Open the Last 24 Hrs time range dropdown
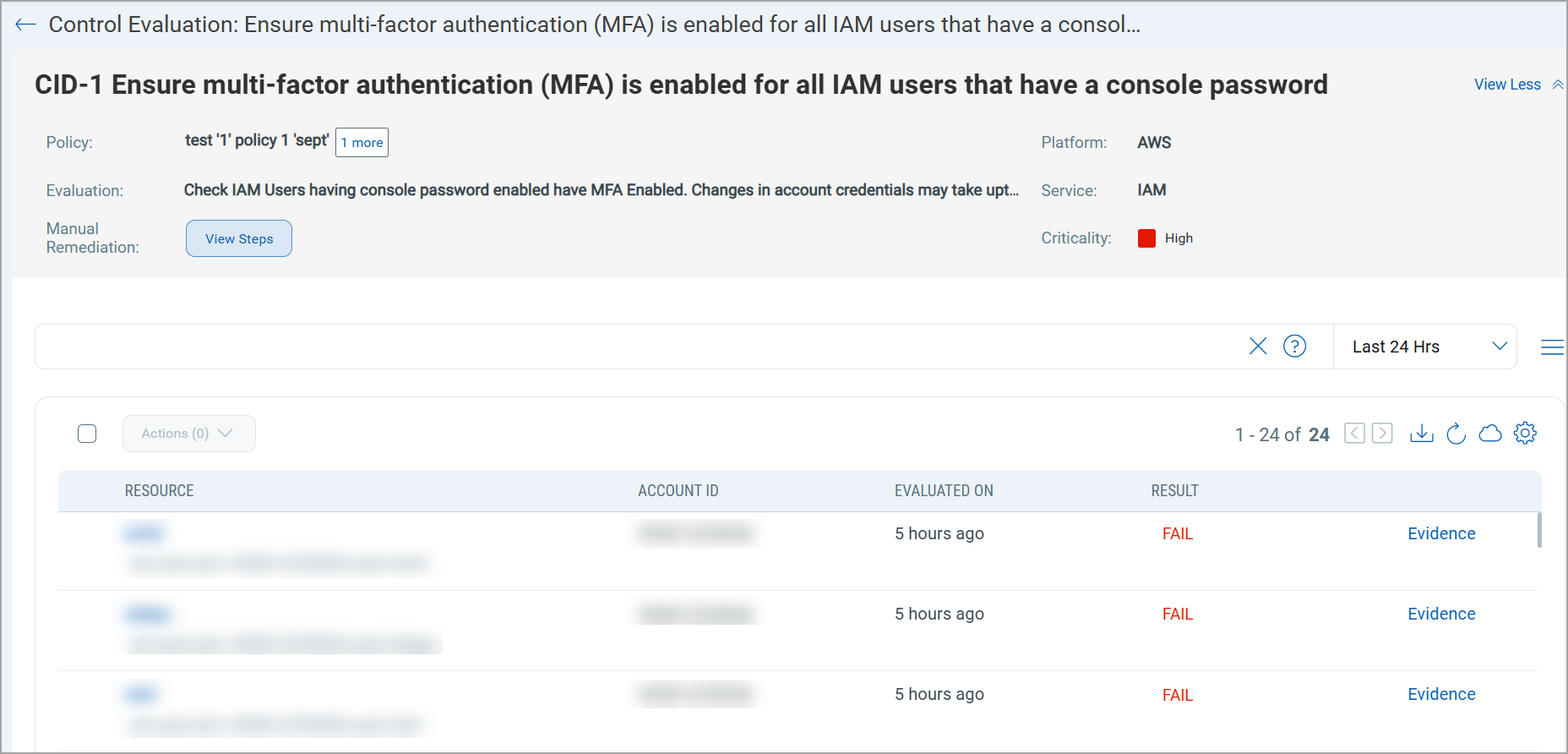Viewport: 1568px width, 754px height. coord(1425,347)
